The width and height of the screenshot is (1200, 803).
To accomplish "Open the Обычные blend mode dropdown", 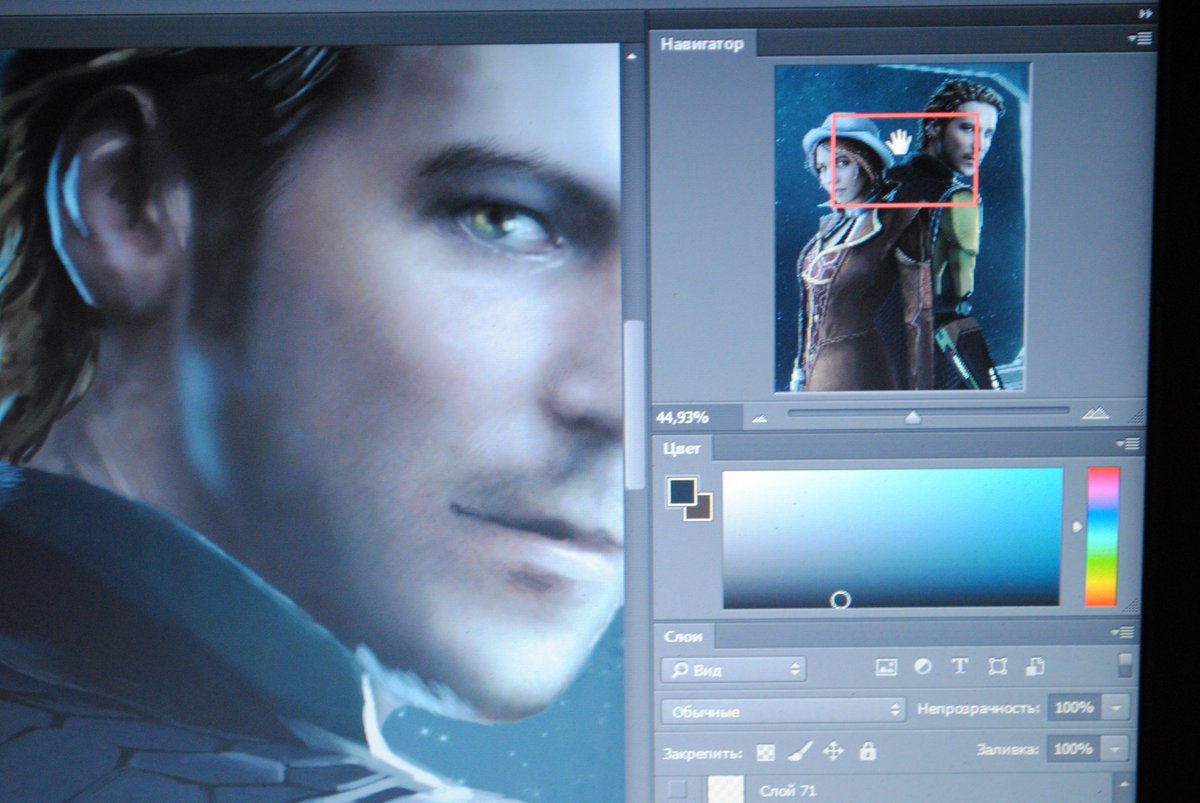I will pos(783,711).
